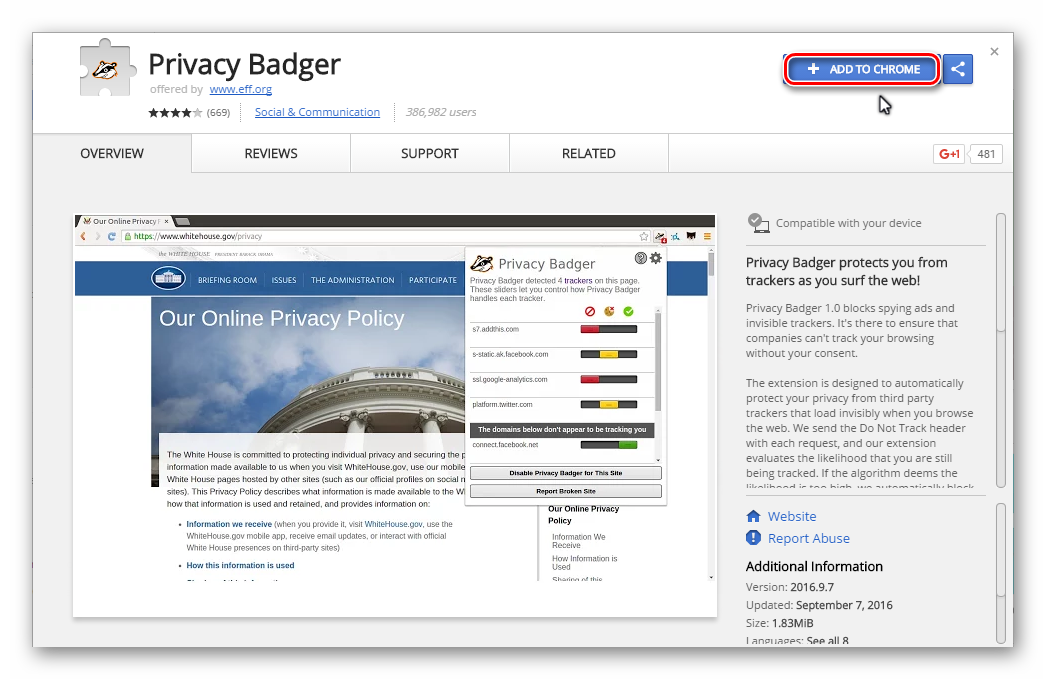Click the G+1 button
Viewport: 1046px width, 679px height.
[x=949, y=154]
